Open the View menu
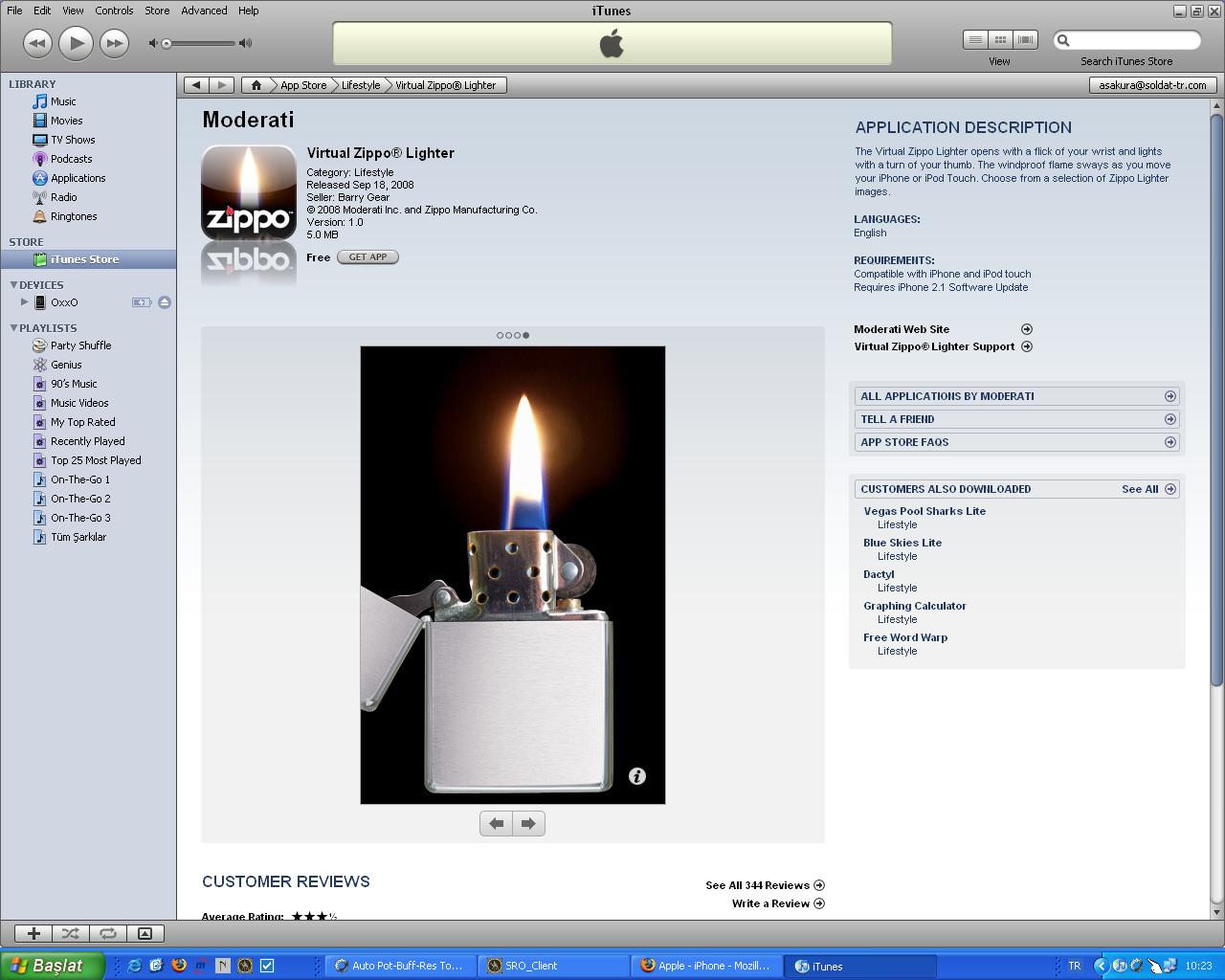This screenshot has width=1225, height=980. 73,11
